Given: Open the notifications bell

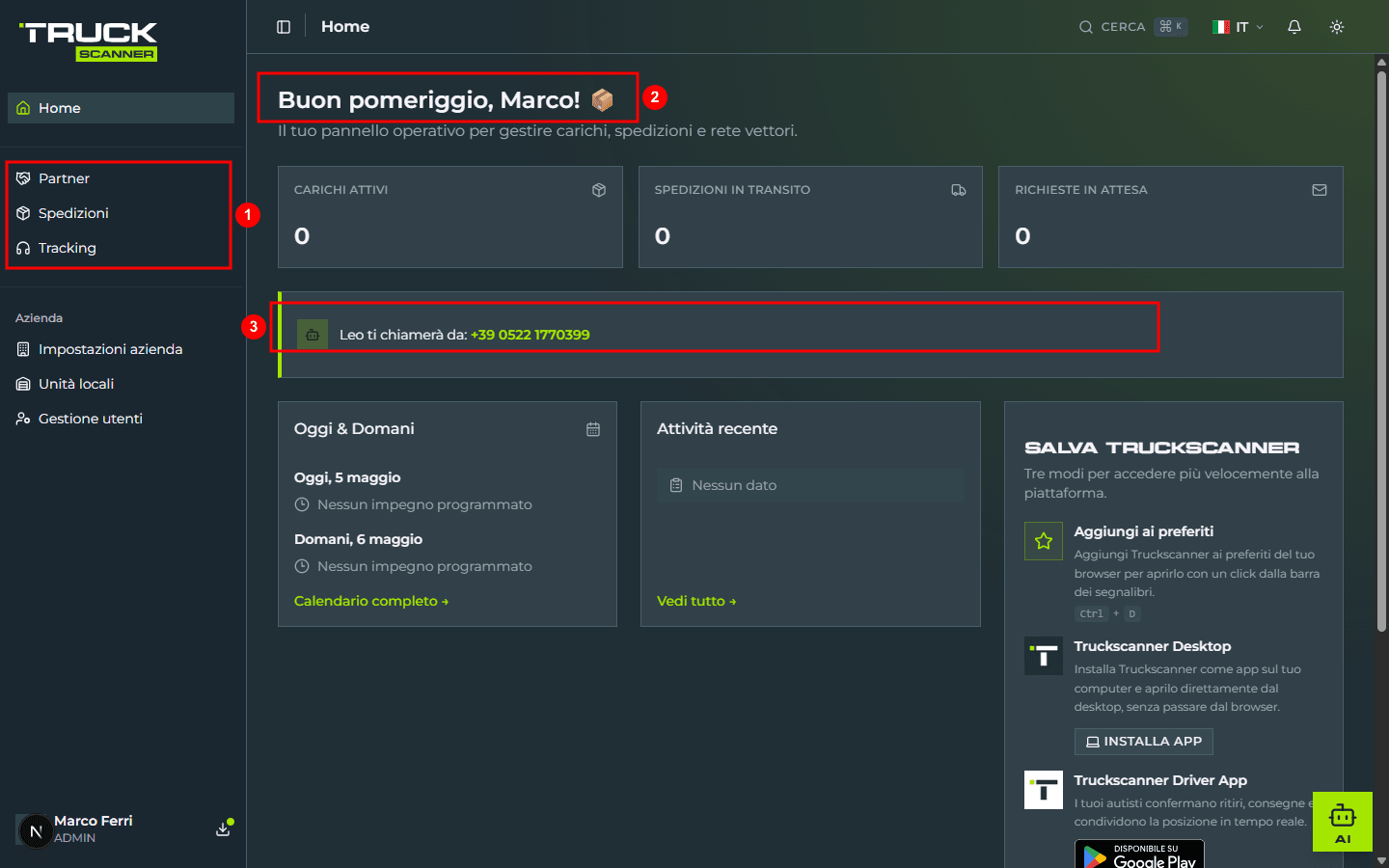Looking at the screenshot, I should pyautogui.click(x=1294, y=27).
